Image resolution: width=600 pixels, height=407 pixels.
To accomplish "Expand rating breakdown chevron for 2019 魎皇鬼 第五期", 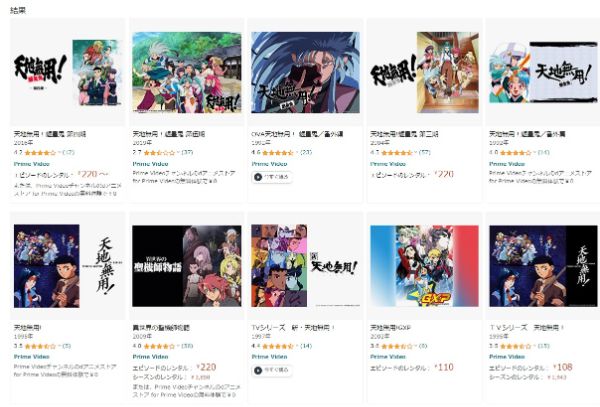I will tap(177, 153).
